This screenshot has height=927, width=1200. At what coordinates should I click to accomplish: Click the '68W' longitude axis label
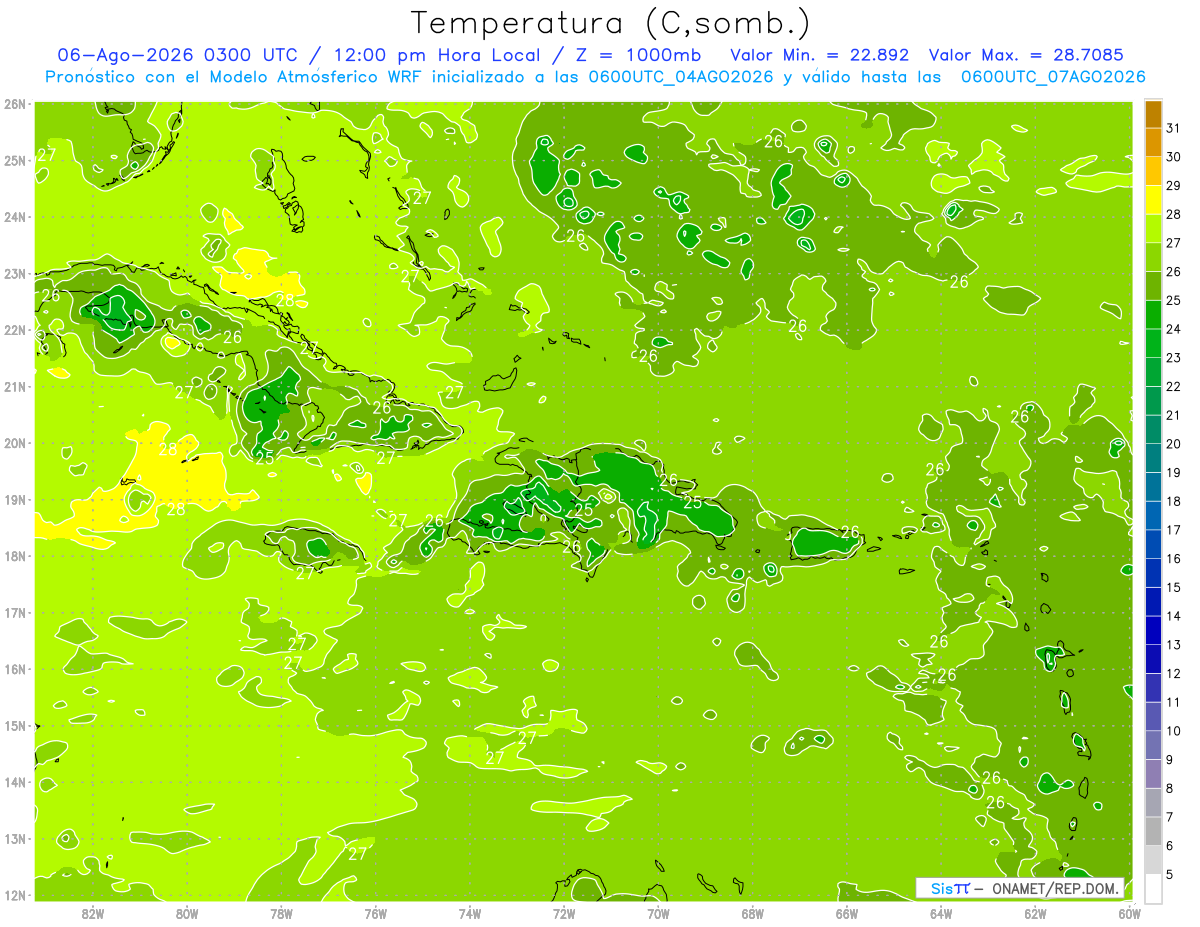pyautogui.click(x=753, y=913)
